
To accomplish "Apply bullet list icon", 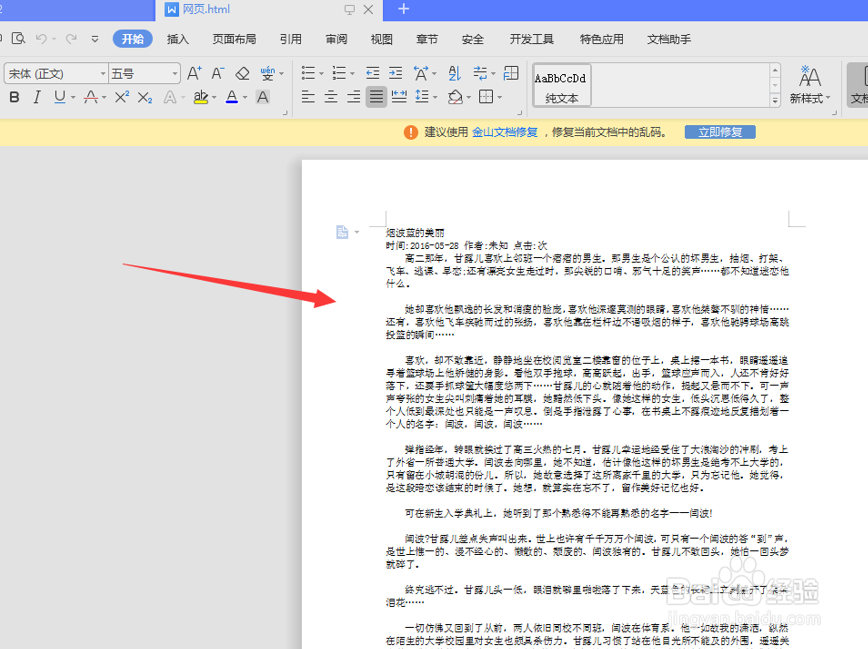I will click(308, 73).
